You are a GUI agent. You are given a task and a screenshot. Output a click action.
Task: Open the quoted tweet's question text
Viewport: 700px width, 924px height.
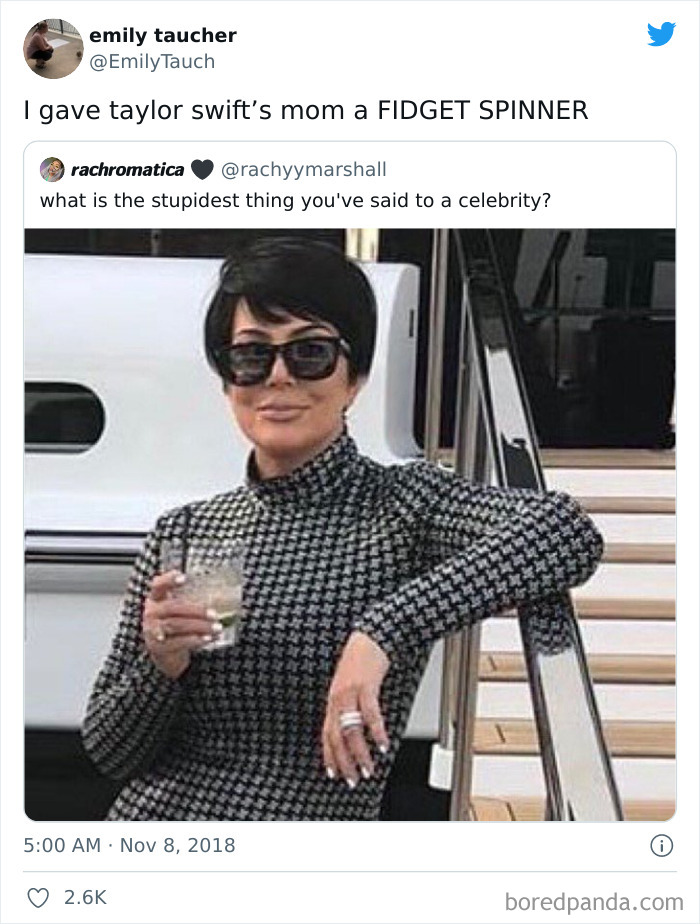(295, 200)
